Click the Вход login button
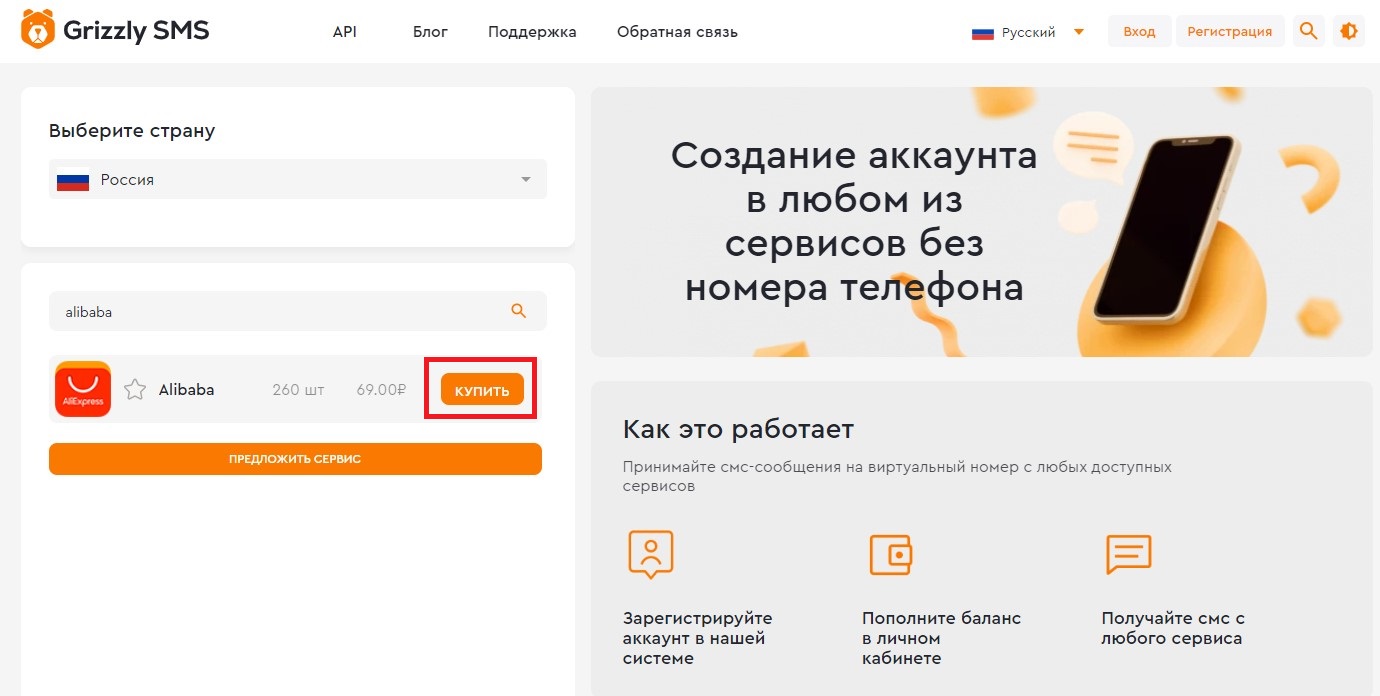 coord(1139,31)
